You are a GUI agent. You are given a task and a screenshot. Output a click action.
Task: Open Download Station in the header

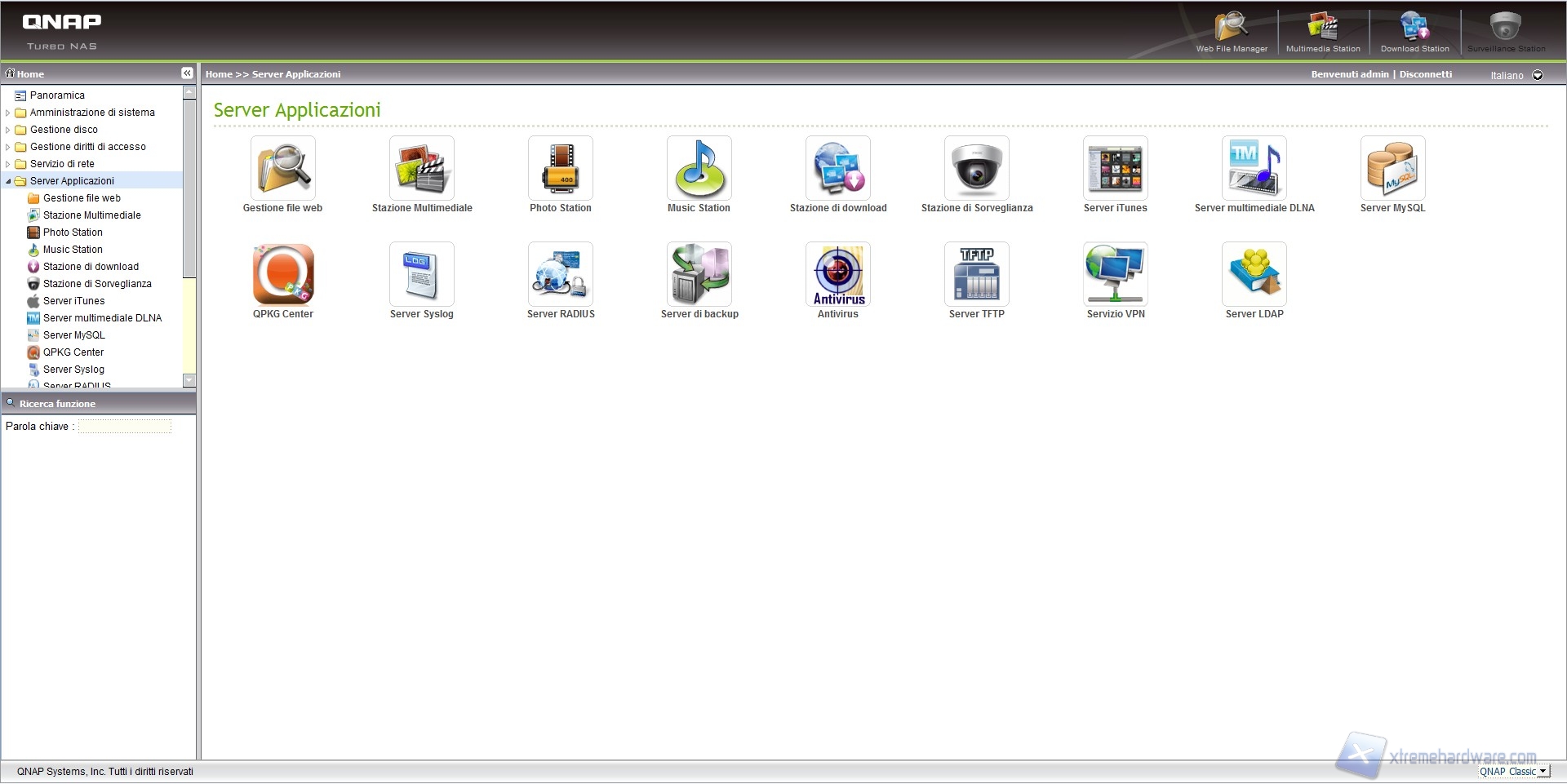pyautogui.click(x=1414, y=31)
